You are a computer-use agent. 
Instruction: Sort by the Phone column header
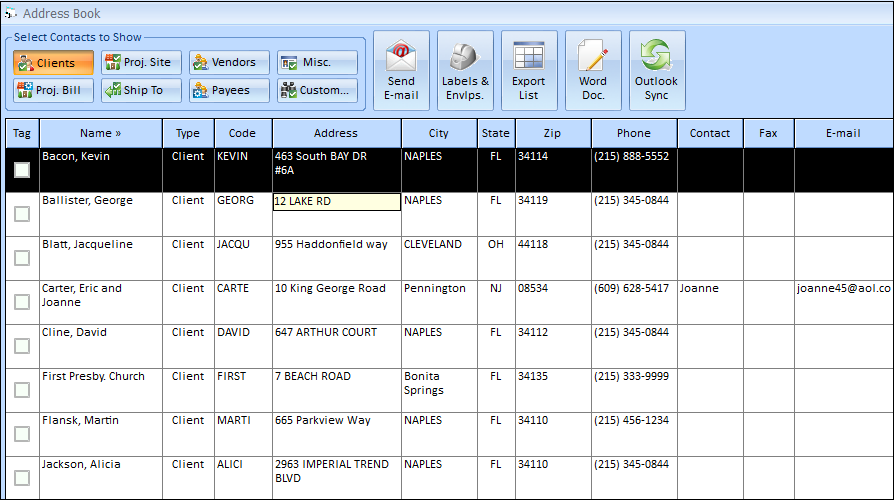[x=634, y=133]
